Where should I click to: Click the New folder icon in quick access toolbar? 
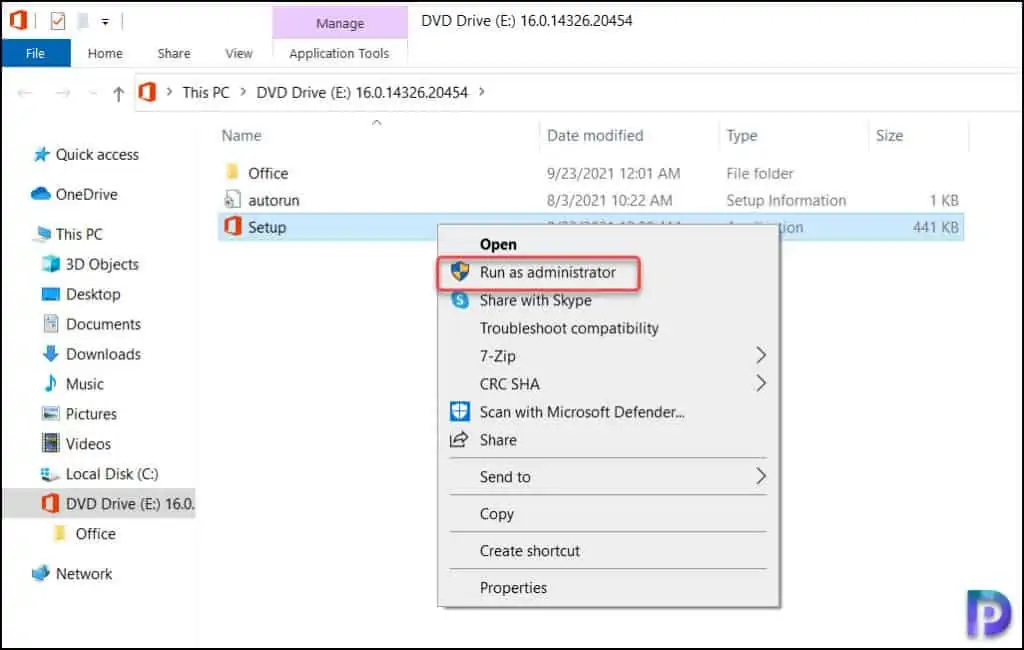[83, 21]
